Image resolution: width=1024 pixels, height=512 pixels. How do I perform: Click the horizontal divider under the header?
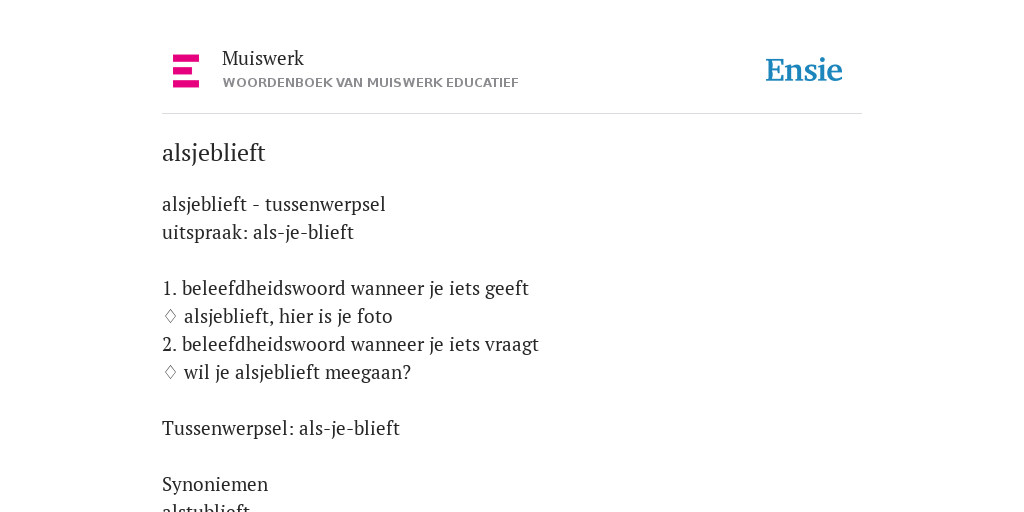tap(512, 114)
